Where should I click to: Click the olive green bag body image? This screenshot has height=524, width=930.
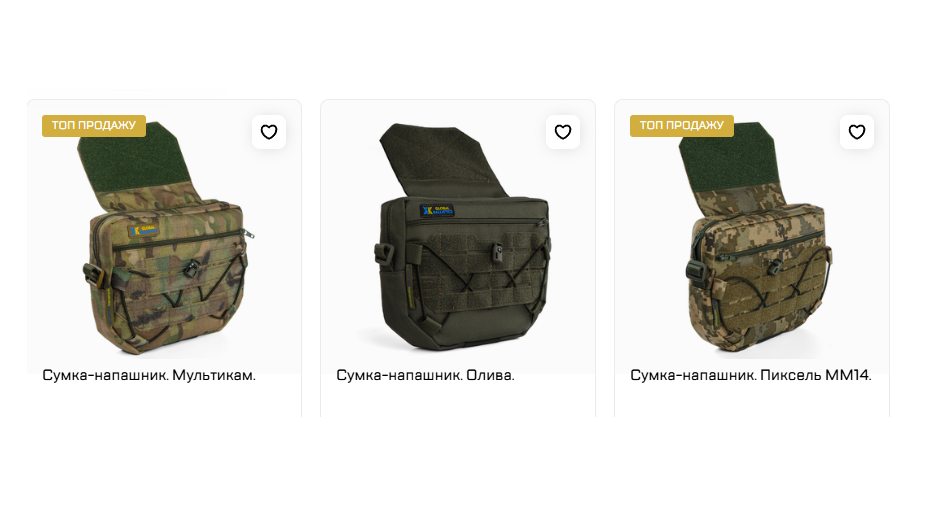click(463, 273)
